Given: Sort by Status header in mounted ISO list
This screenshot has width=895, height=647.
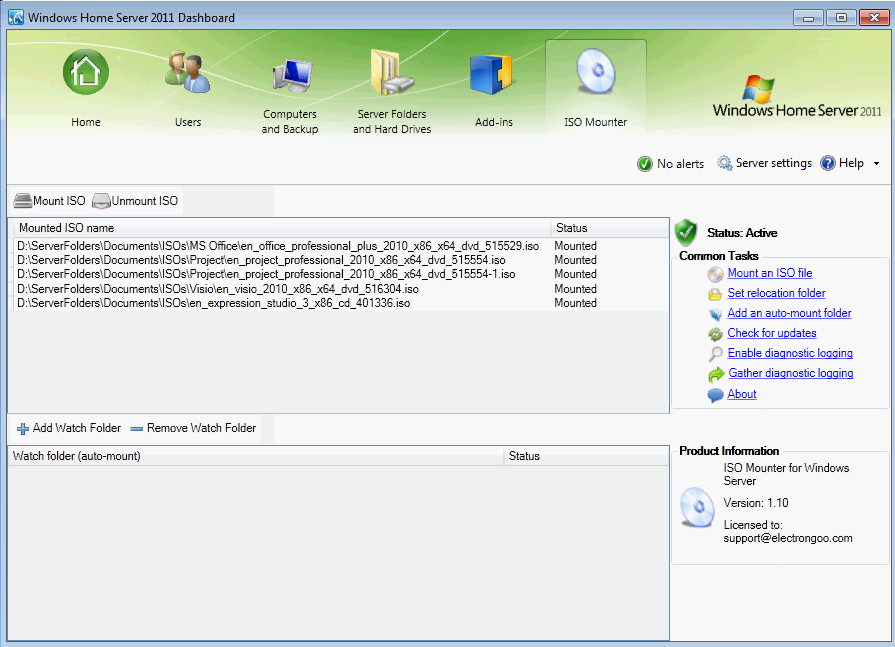Looking at the screenshot, I should pos(610,228).
